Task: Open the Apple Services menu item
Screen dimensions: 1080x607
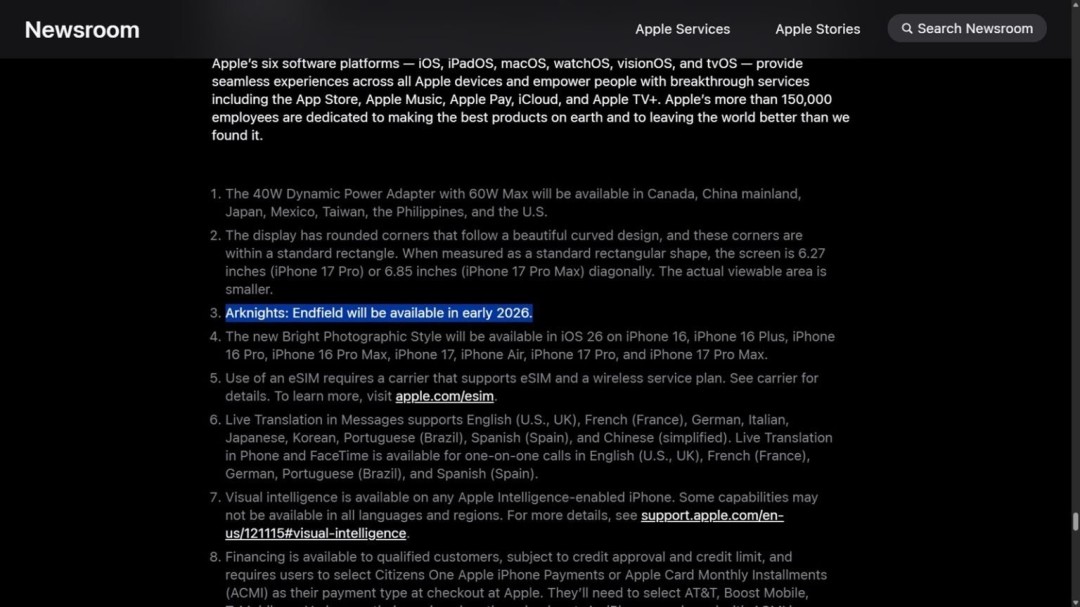Action: 682,29
